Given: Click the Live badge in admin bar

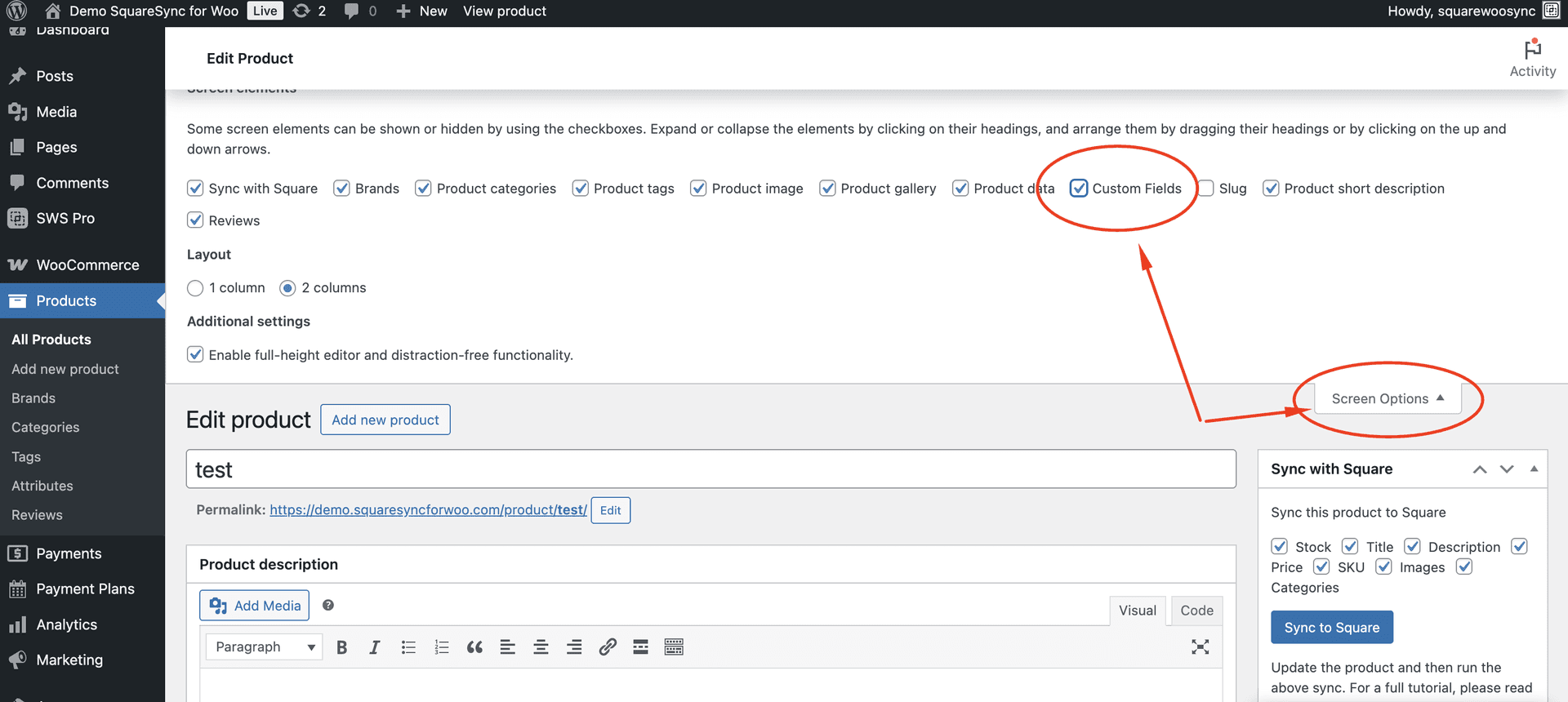Looking at the screenshot, I should coord(265,11).
